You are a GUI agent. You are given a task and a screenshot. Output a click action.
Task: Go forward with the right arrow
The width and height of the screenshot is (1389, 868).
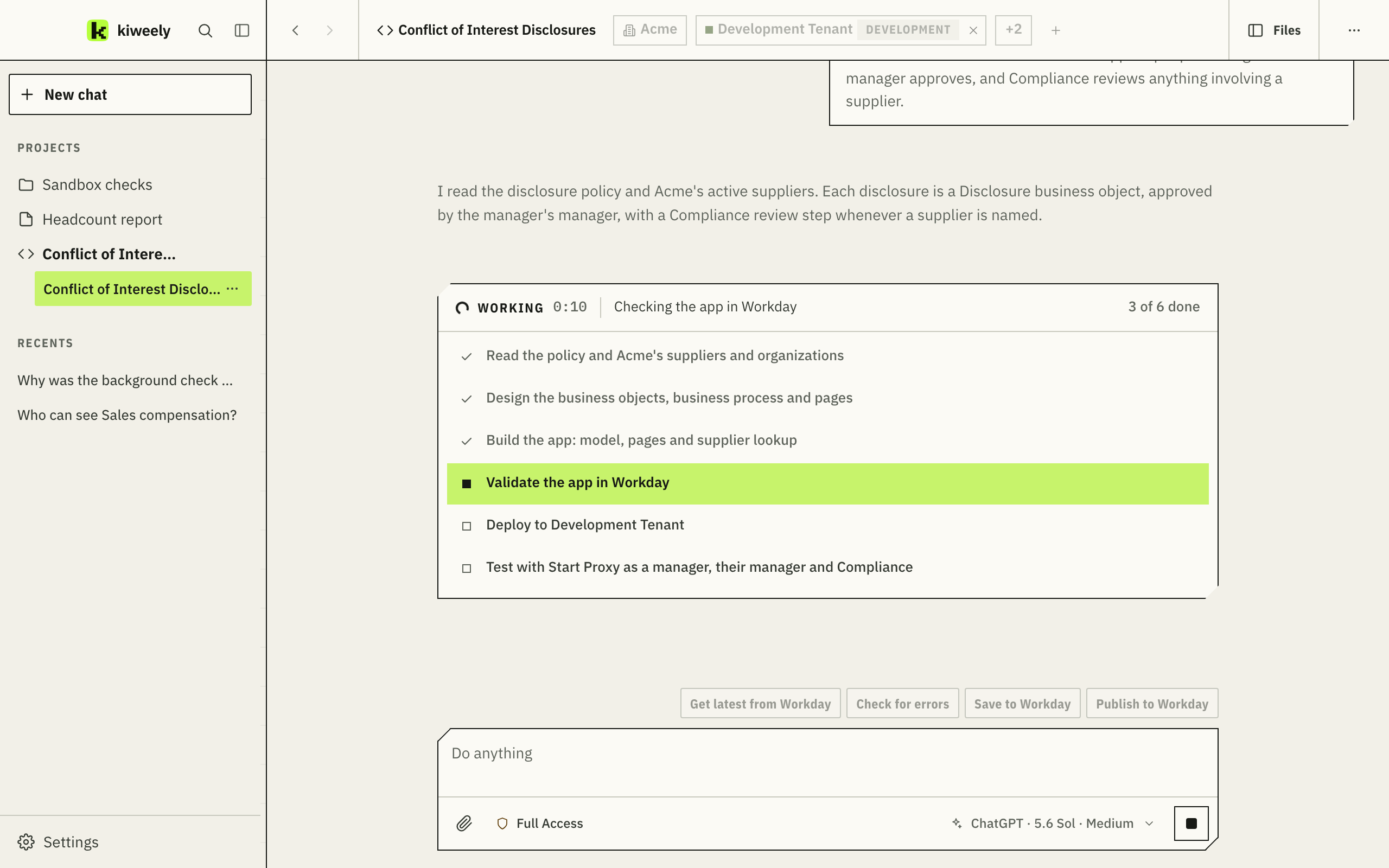tap(329, 30)
